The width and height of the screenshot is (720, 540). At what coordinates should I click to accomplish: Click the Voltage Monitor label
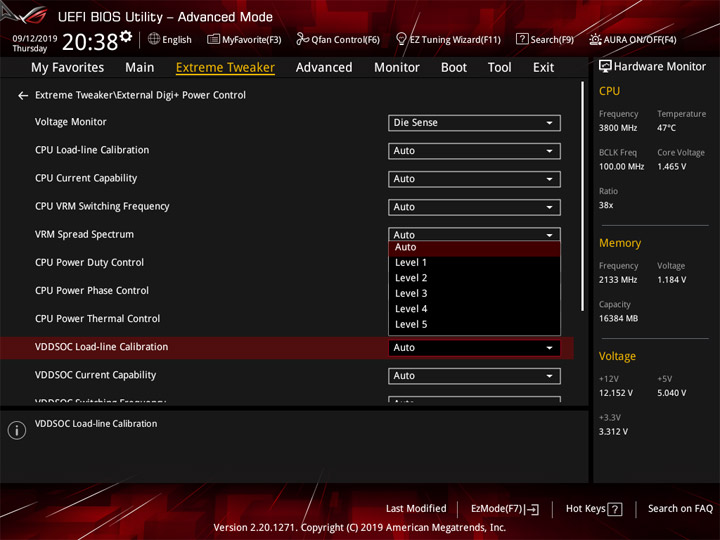(x=71, y=122)
